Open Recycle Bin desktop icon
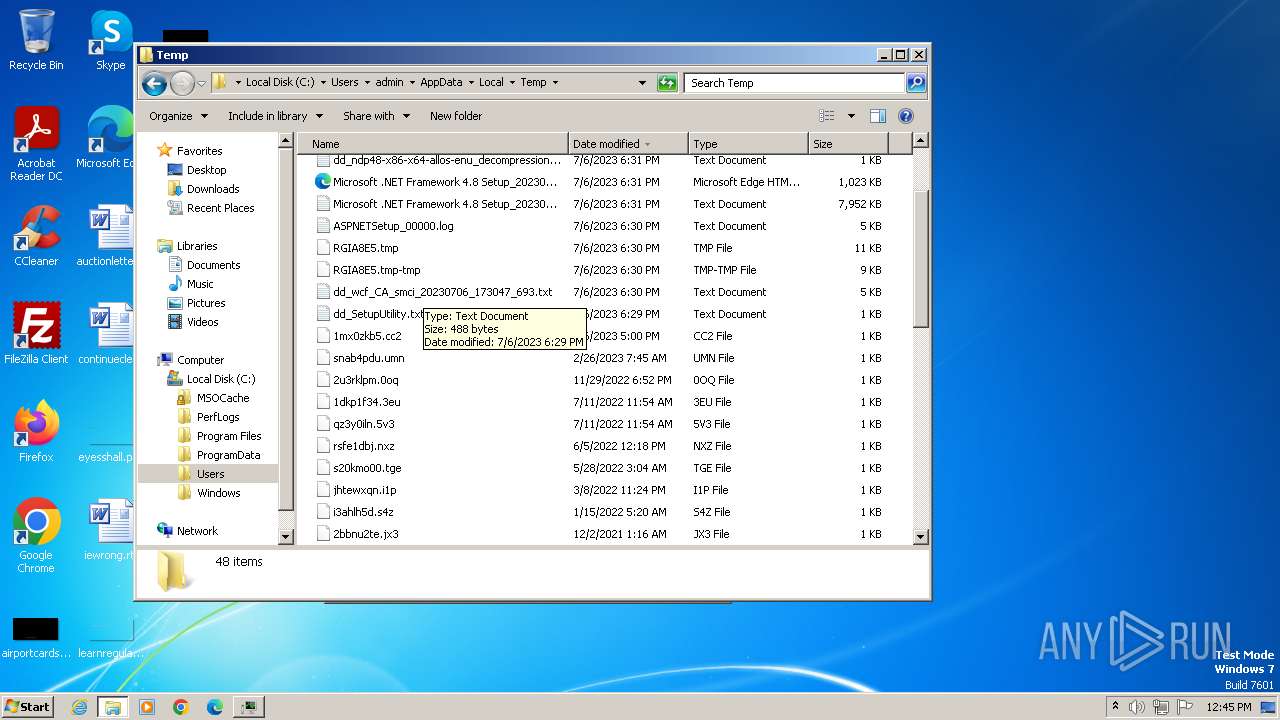The height and width of the screenshot is (720, 1280). pos(36,40)
